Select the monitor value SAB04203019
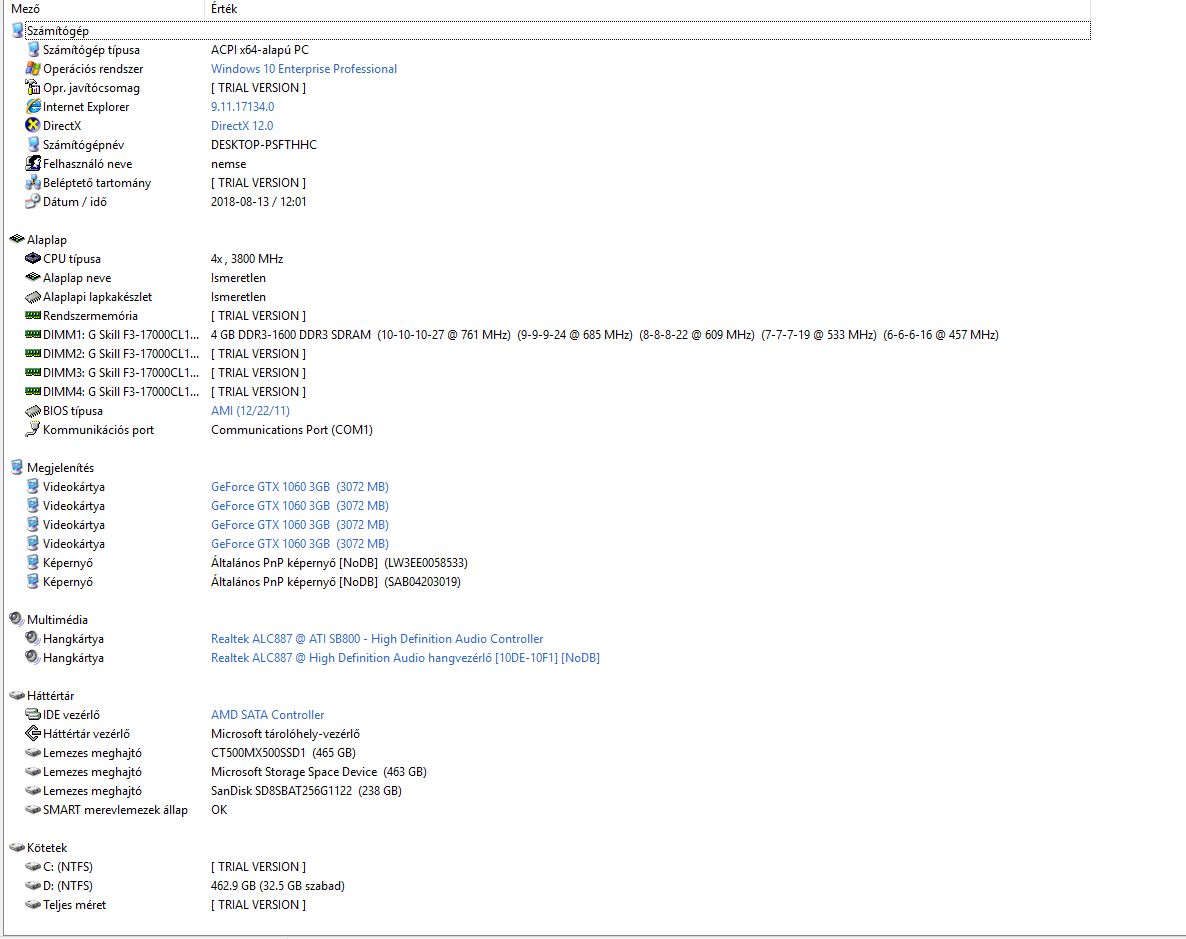 point(335,582)
